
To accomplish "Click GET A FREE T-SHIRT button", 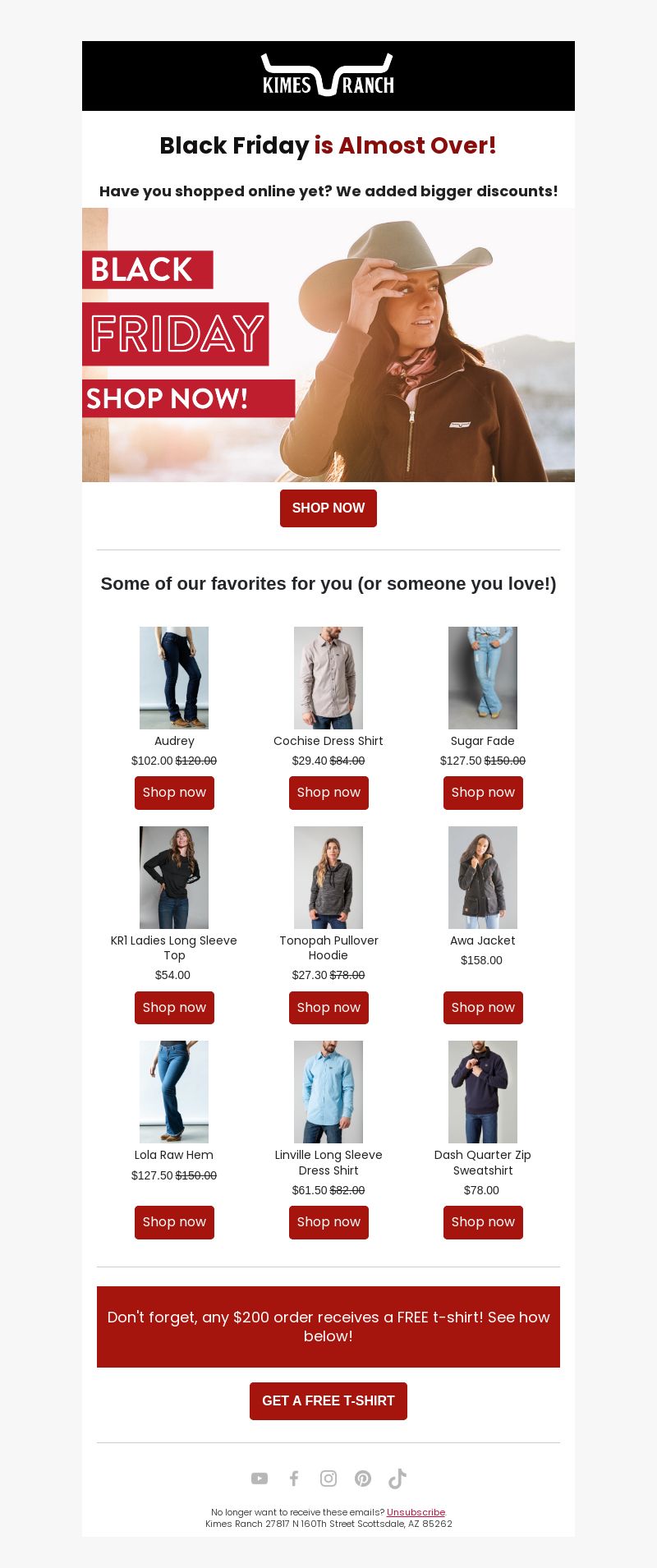I will coord(328,1401).
